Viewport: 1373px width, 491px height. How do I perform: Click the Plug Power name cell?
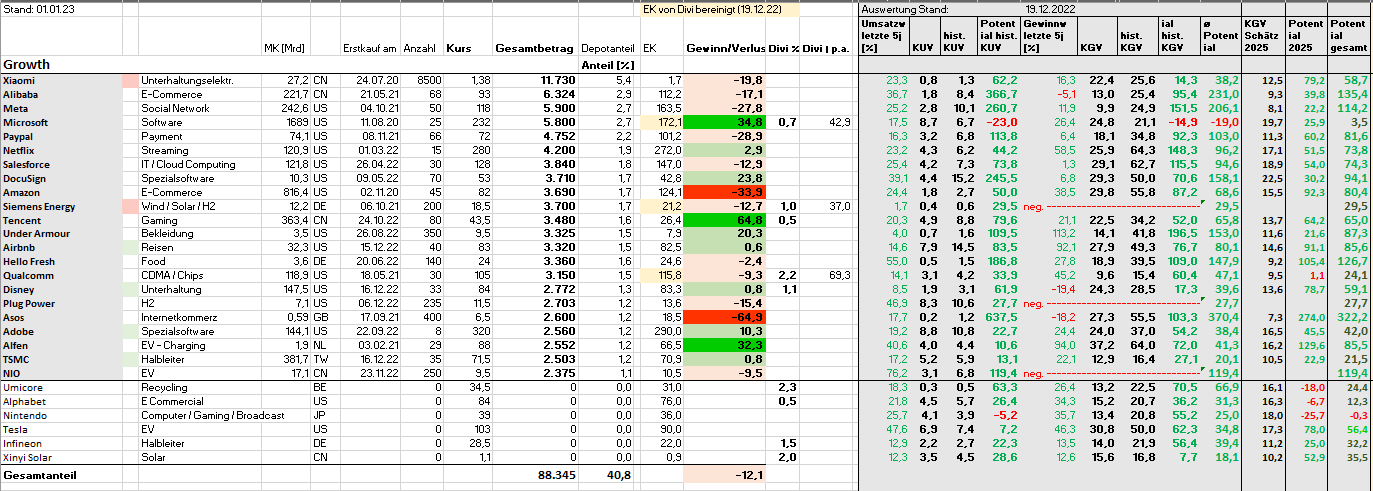coord(60,304)
